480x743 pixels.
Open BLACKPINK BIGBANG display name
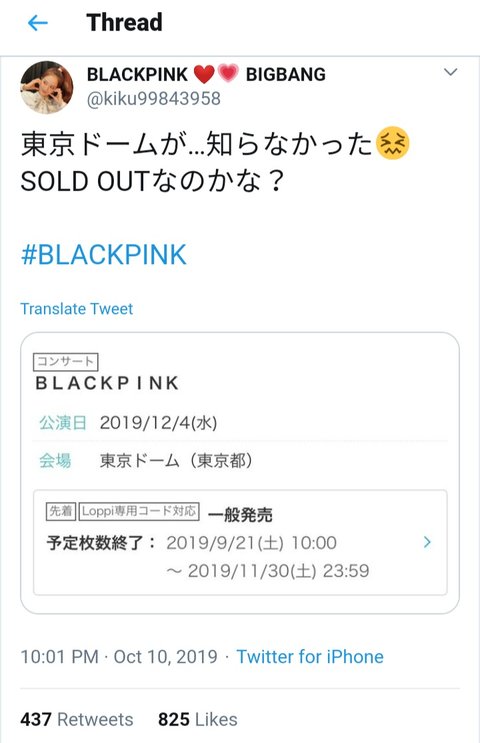pos(206,74)
